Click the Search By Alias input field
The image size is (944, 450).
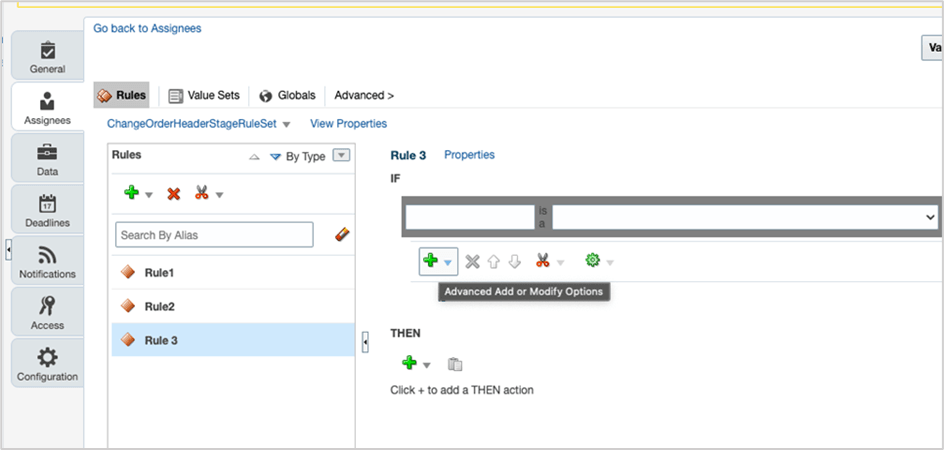tap(214, 235)
